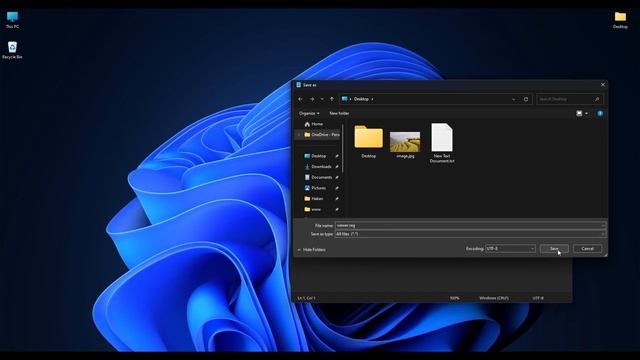Expand the File name dropdown arrow

[x=603, y=225]
